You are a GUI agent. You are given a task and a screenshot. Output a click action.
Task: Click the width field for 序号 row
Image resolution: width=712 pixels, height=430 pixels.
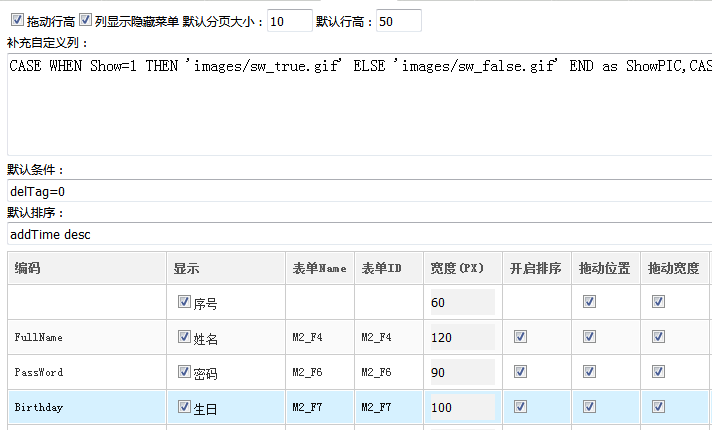(x=462, y=302)
